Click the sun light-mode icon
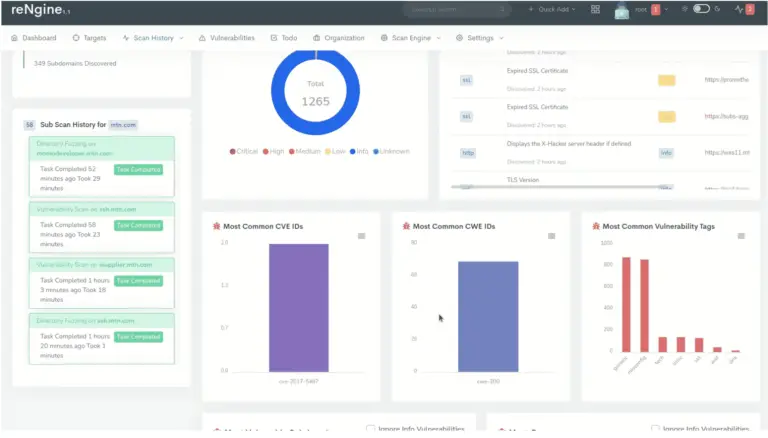Image resolution: width=768 pixels, height=438 pixels. pos(685,9)
